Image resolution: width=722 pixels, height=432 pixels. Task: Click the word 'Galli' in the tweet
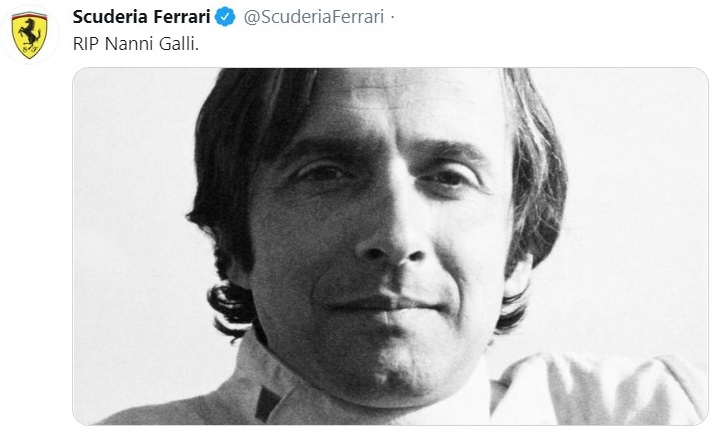(179, 44)
